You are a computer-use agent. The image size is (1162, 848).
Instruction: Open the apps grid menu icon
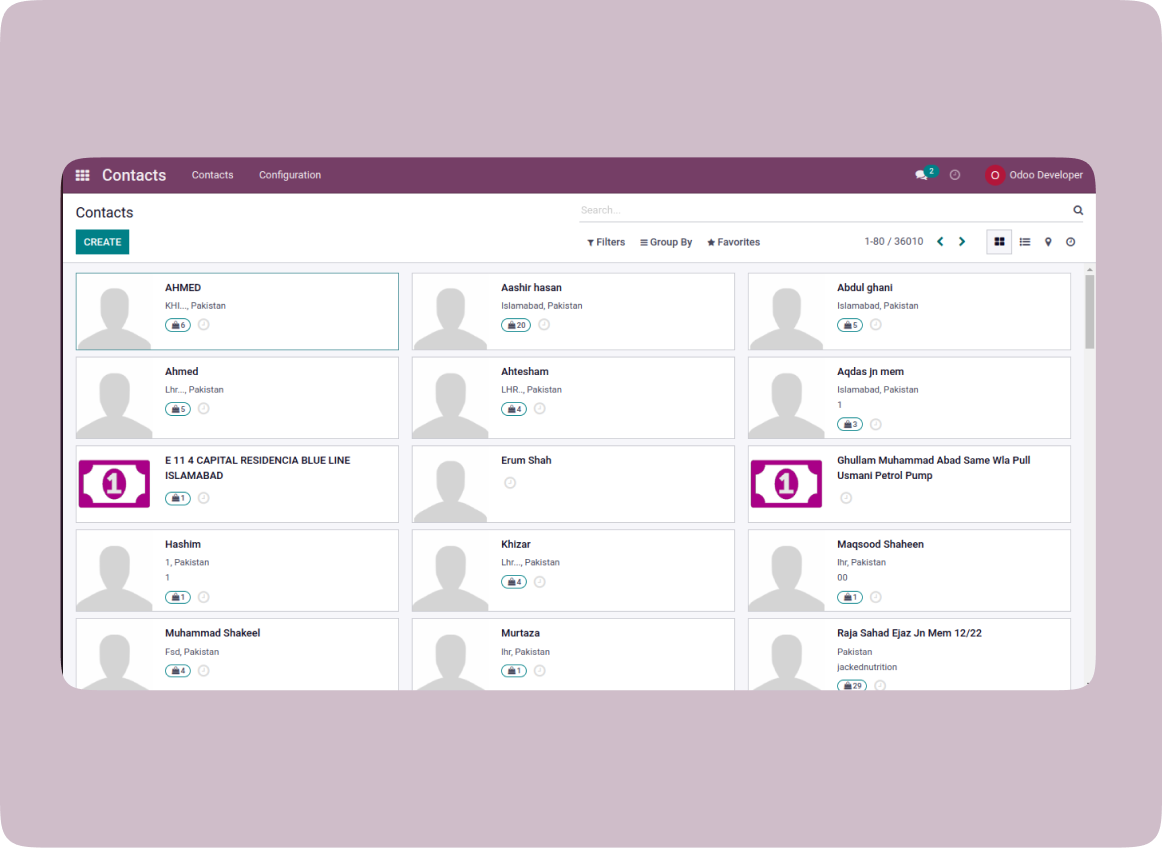click(x=82, y=175)
